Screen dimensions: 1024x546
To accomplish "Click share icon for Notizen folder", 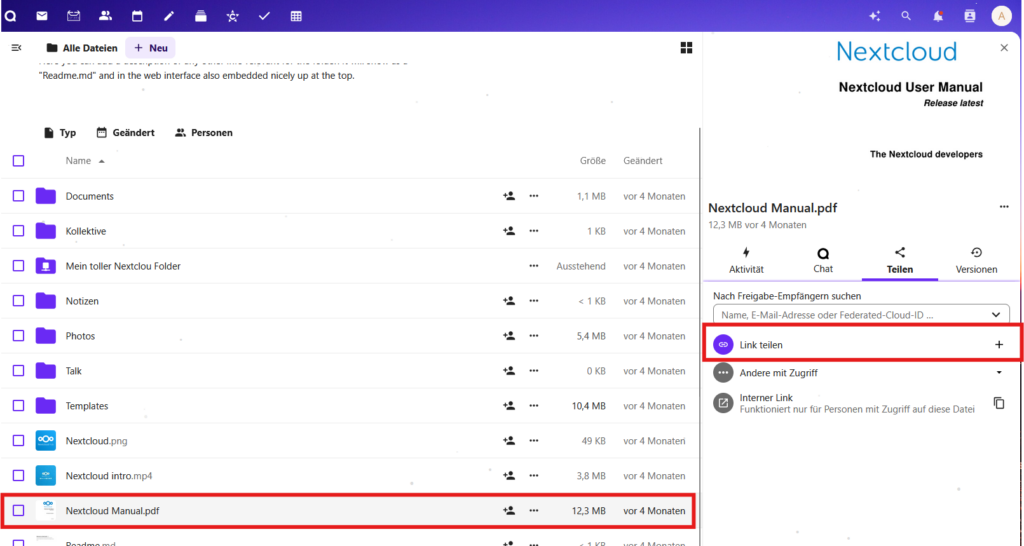I will point(509,301).
